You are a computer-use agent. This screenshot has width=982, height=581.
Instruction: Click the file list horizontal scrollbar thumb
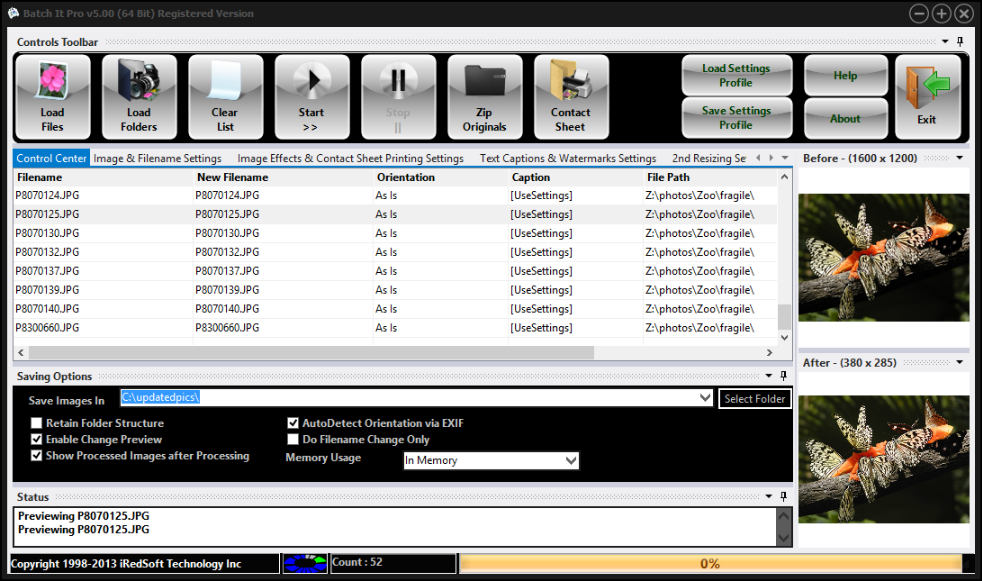[312, 352]
